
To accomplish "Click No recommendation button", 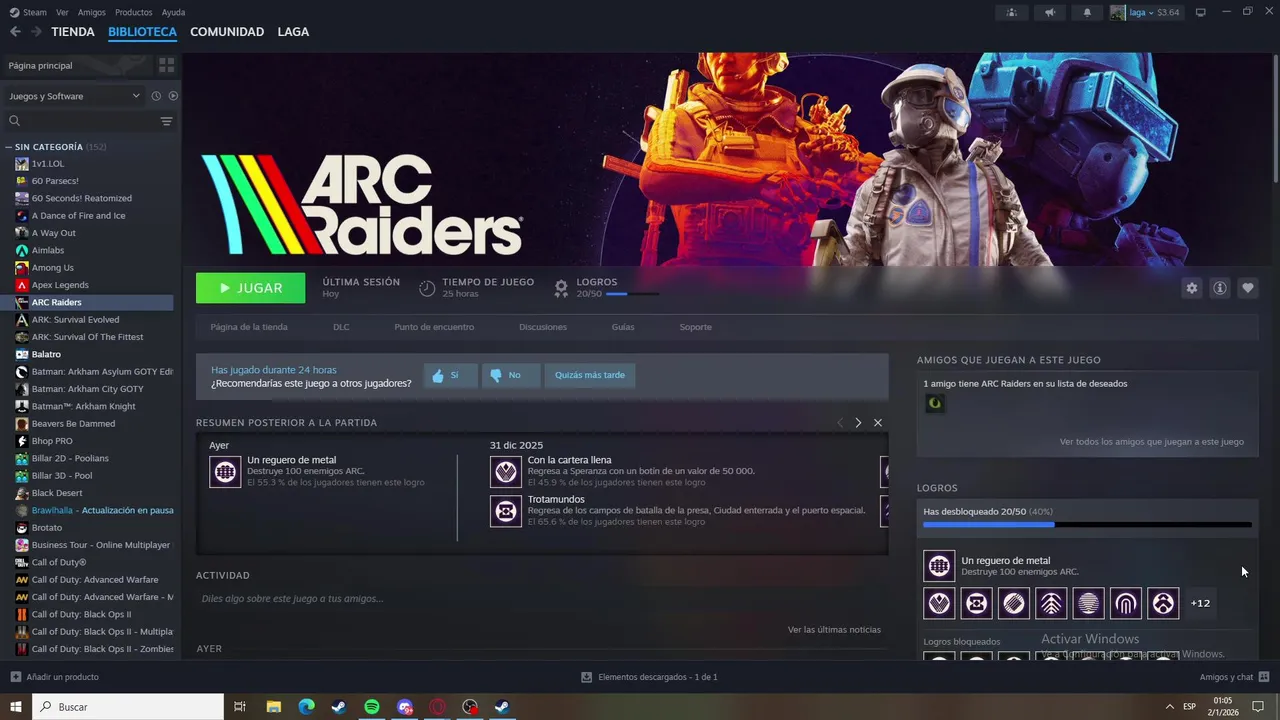I will point(511,376).
